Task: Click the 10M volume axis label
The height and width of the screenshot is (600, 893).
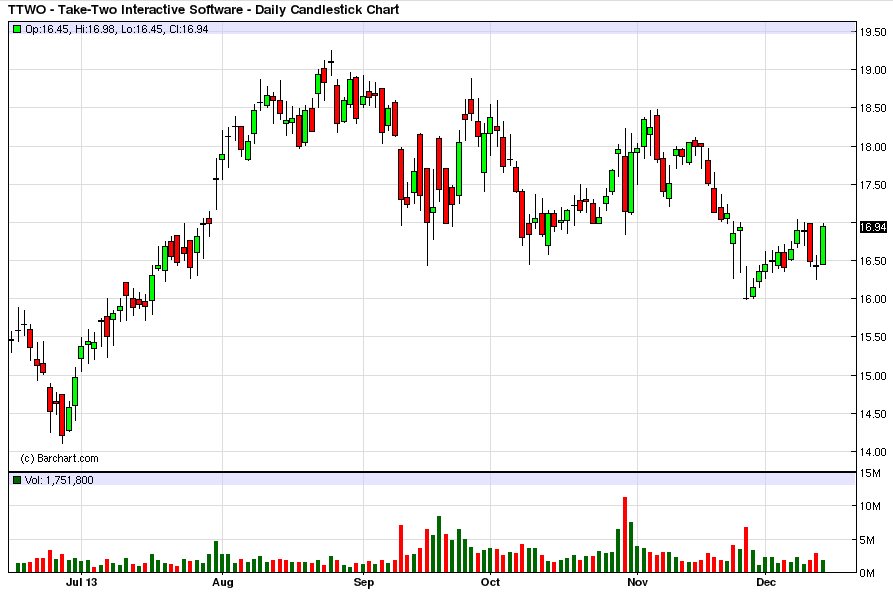Action: pyautogui.click(x=871, y=506)
